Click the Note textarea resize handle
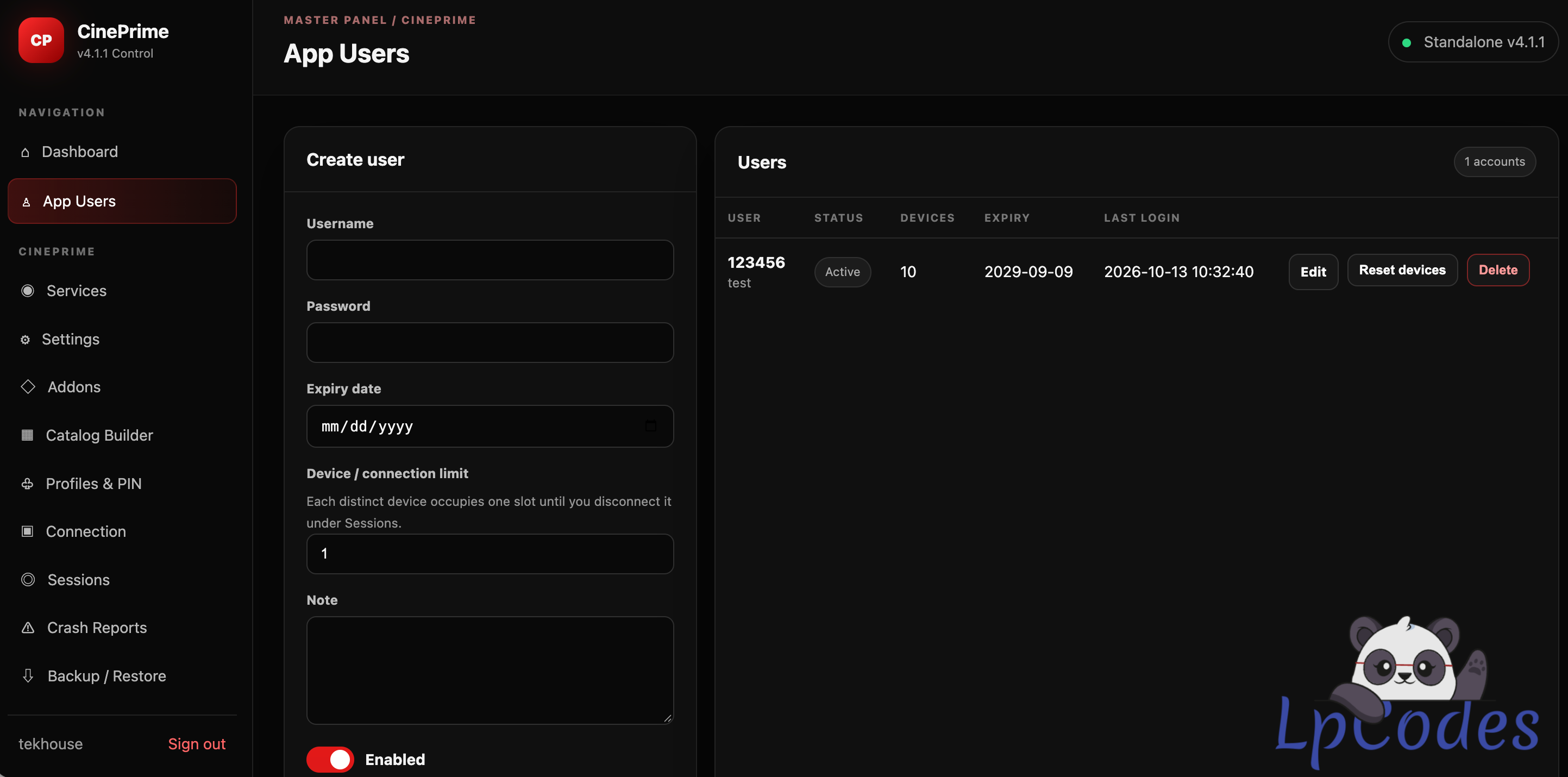Image resolution: width=1568 pixels, height=777 pixels. point(667,718)
